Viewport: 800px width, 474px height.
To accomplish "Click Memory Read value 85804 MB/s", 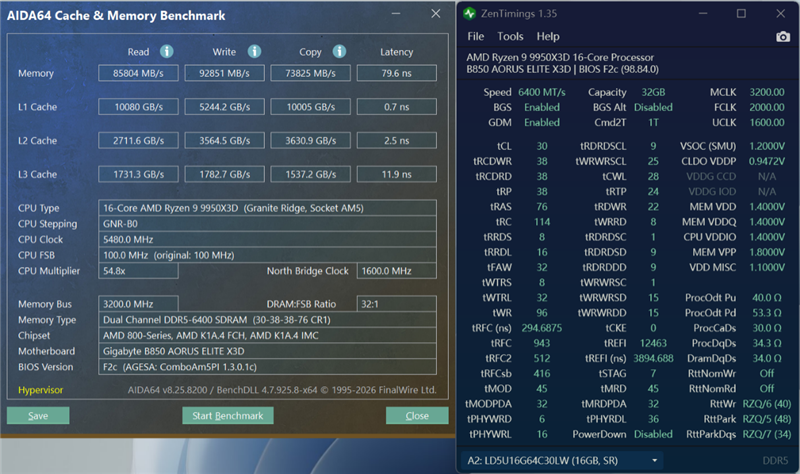I will click(x=138, y=73).
